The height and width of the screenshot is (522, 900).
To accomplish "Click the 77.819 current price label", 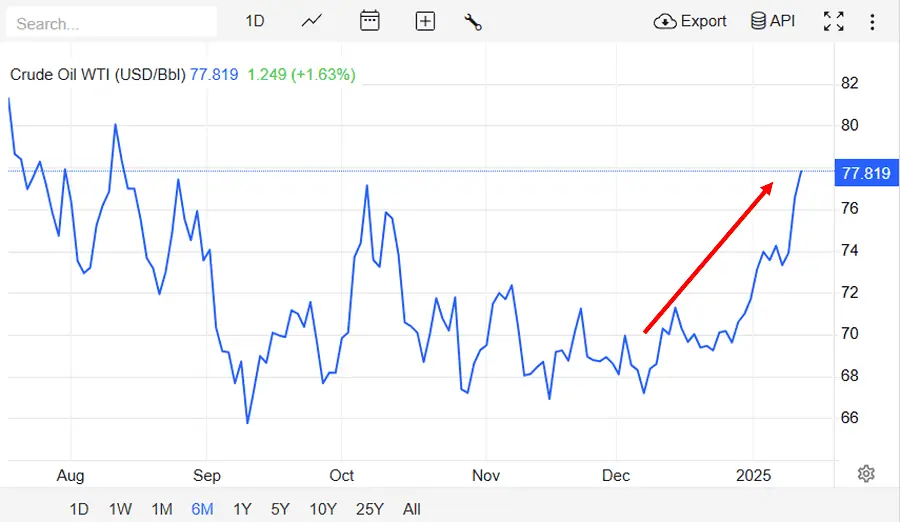I will [x=865, y=173].
